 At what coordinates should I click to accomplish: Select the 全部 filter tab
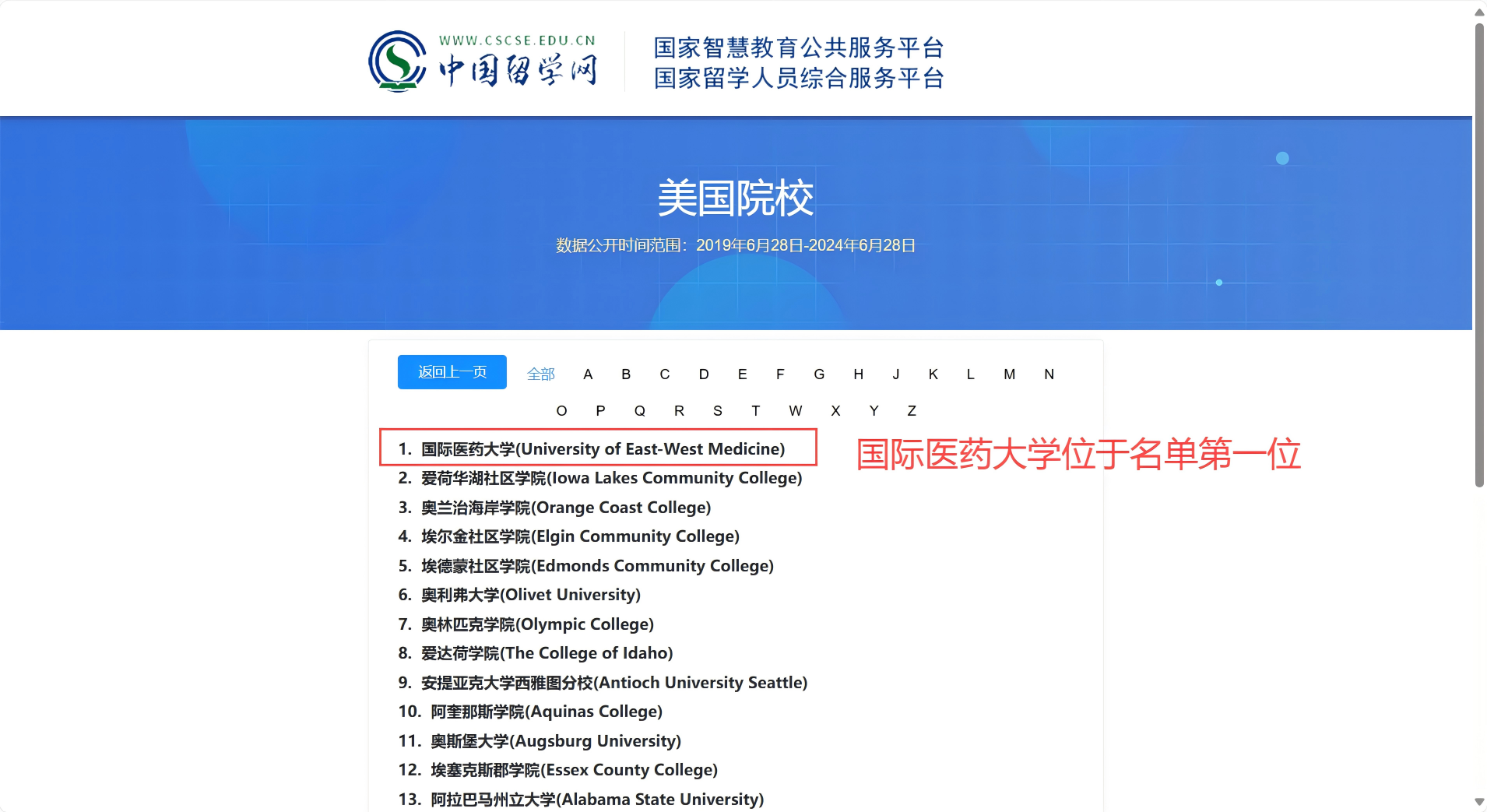pos(540,374)
